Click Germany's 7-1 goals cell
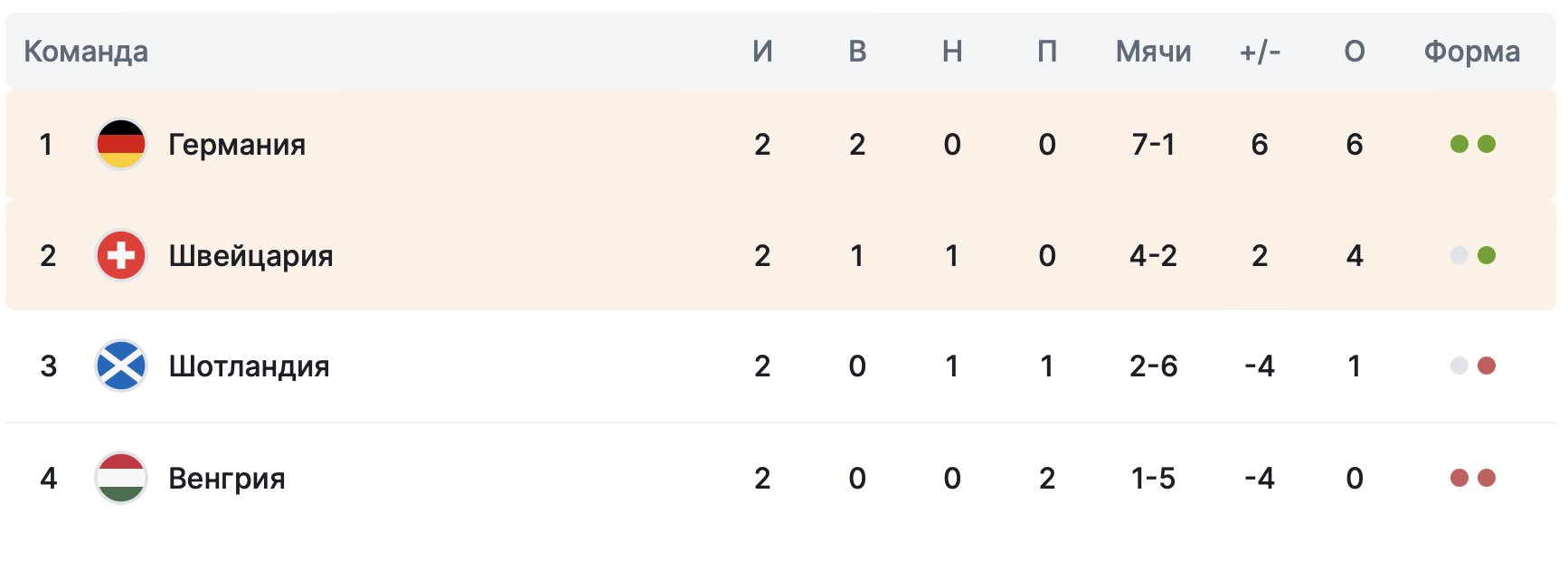This screenshot has width=1568, height=561. [1153, 144]
